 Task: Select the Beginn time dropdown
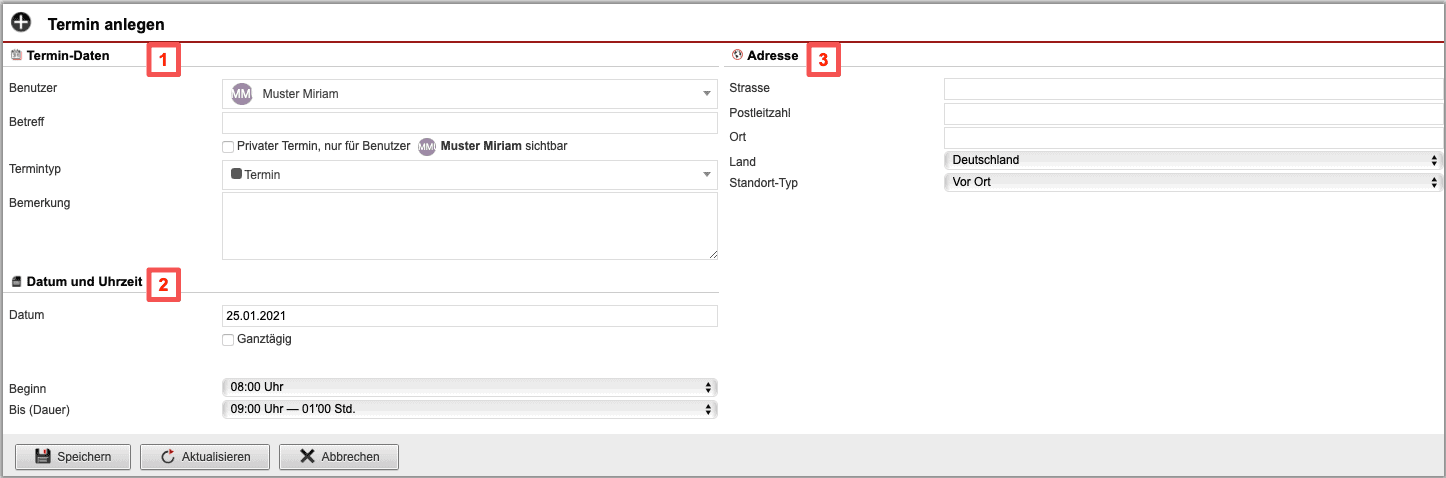click(x=469, y=387)
